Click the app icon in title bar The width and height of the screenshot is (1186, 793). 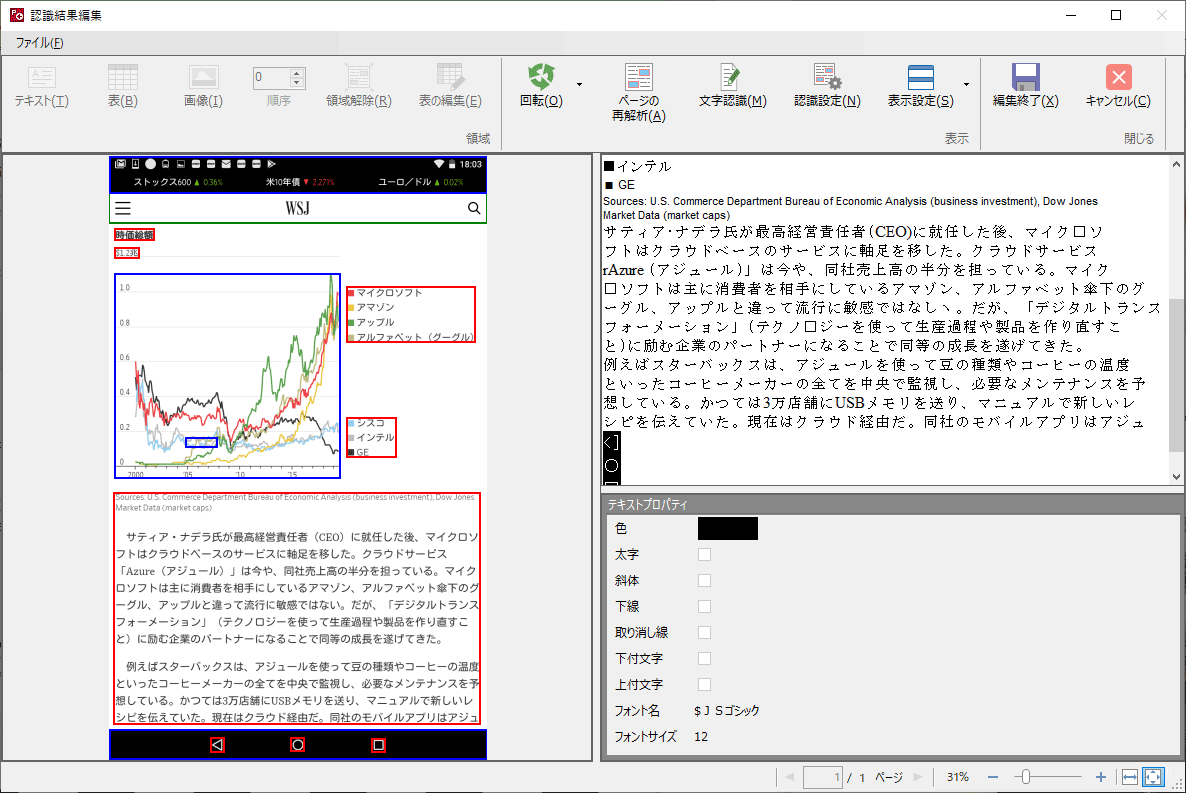coord(16,15)
